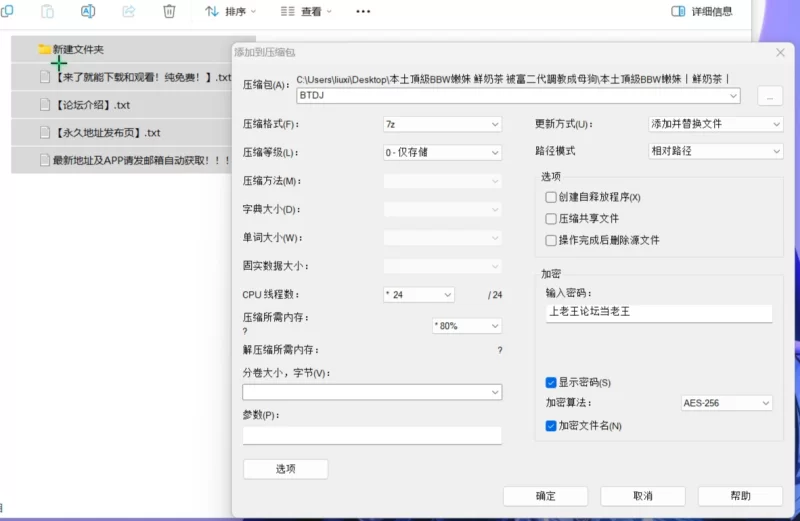
Task: Click the delete trash can icon
Action: 169,11
